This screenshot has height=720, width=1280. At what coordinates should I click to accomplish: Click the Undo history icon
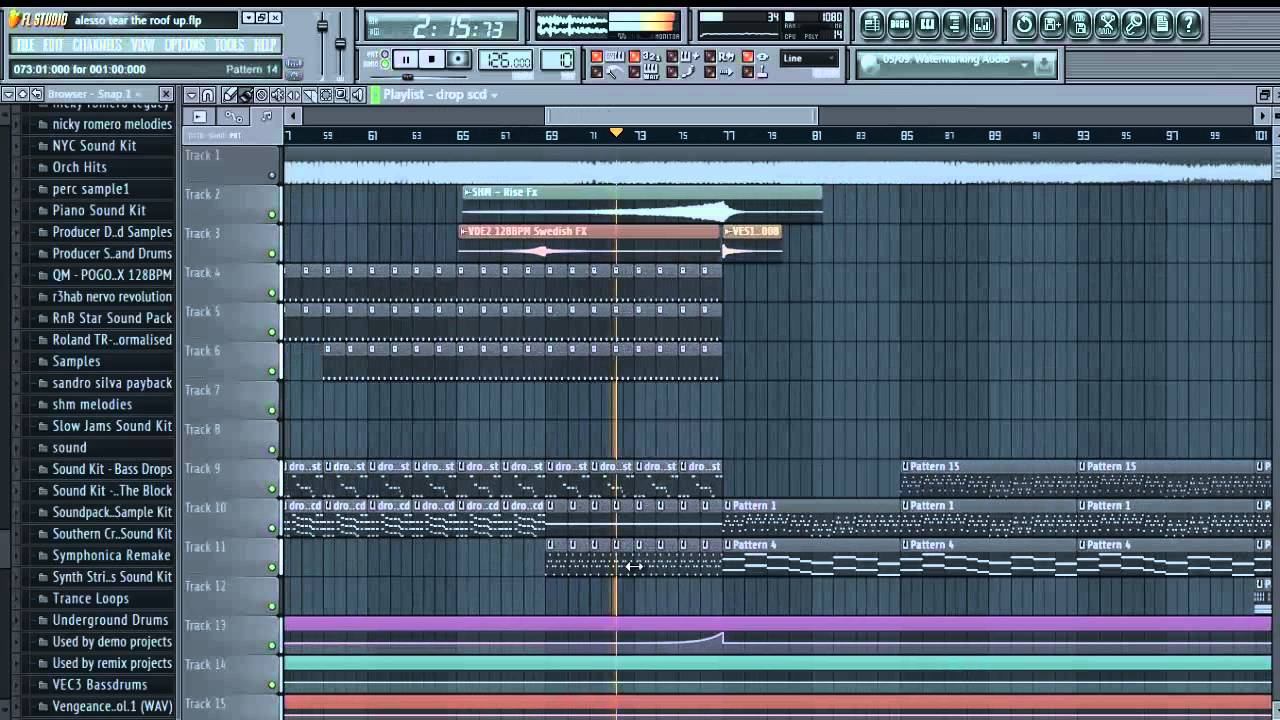click(1024, 25)
